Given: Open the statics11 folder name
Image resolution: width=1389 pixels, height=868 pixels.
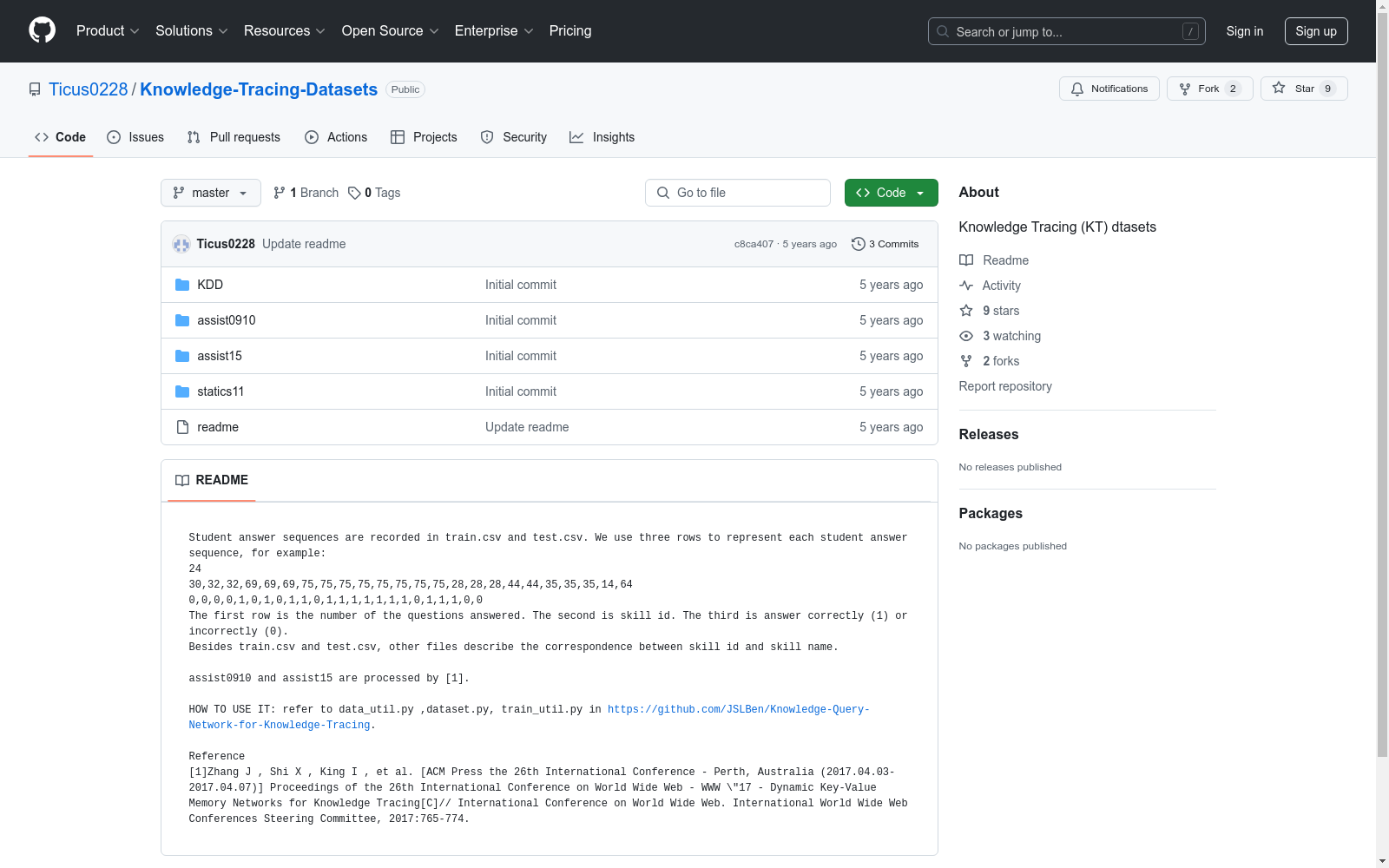Looking at the screenshot, I should [x=221, y=391].
